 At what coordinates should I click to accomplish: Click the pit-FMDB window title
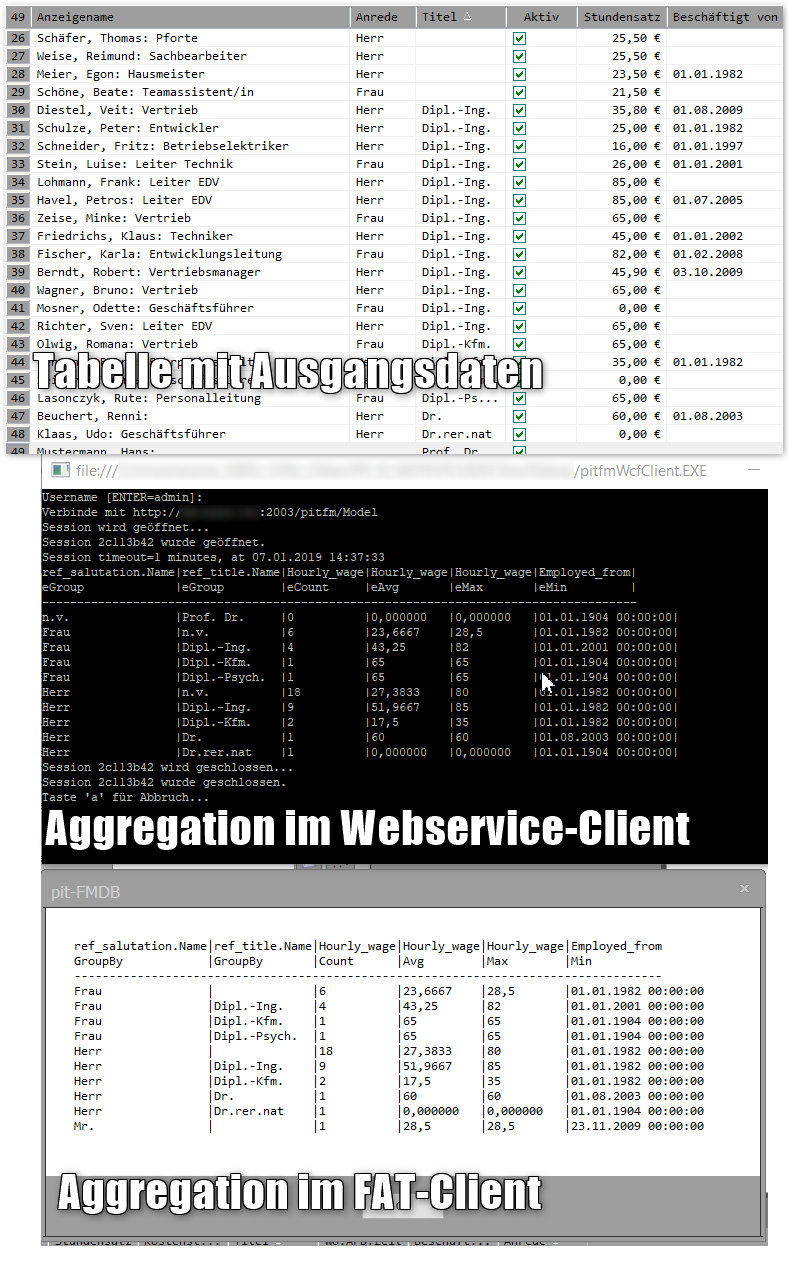[x=85, y=890]
